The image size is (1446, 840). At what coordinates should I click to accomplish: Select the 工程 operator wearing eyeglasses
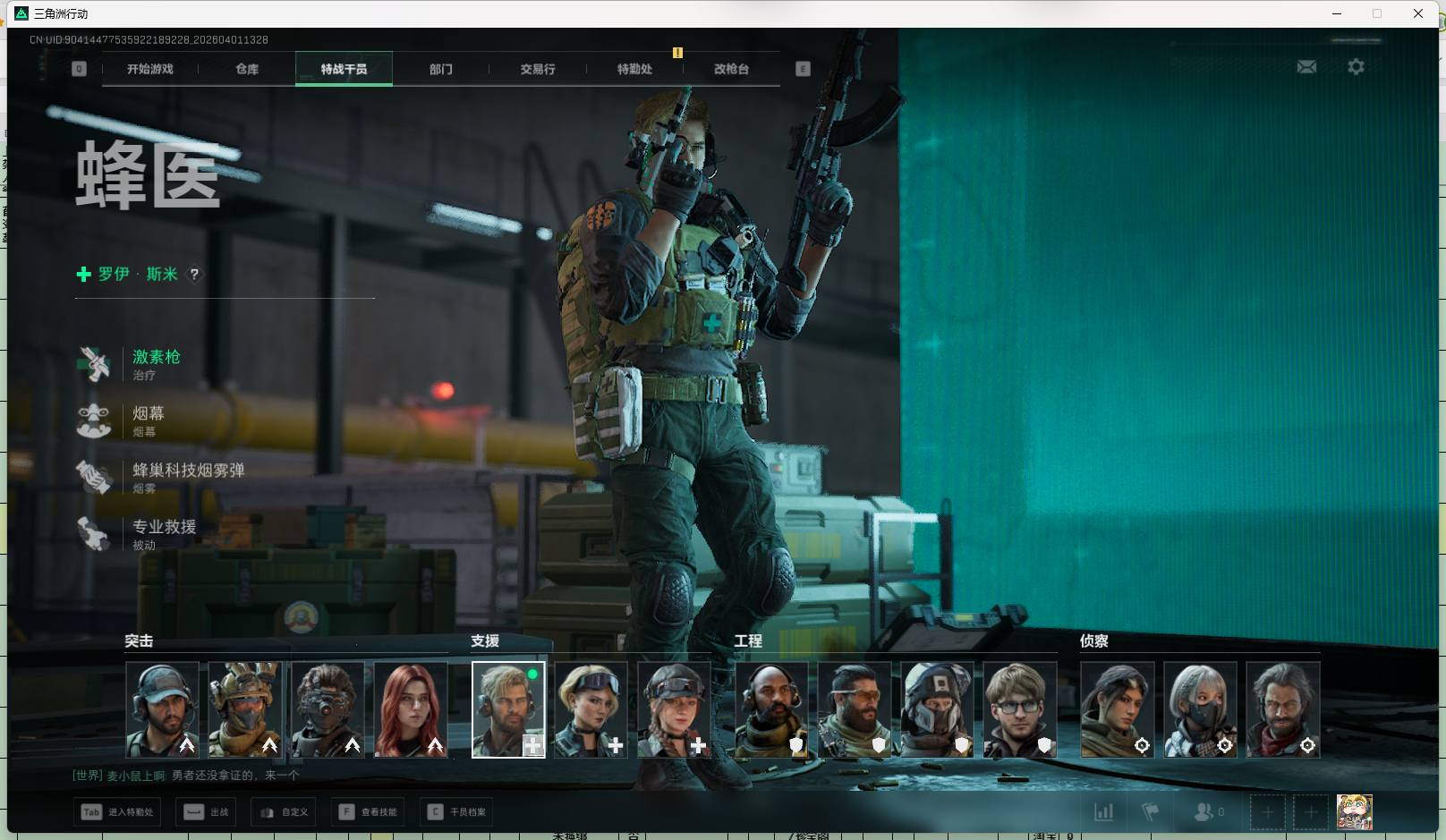click(x=1020, y=709)
